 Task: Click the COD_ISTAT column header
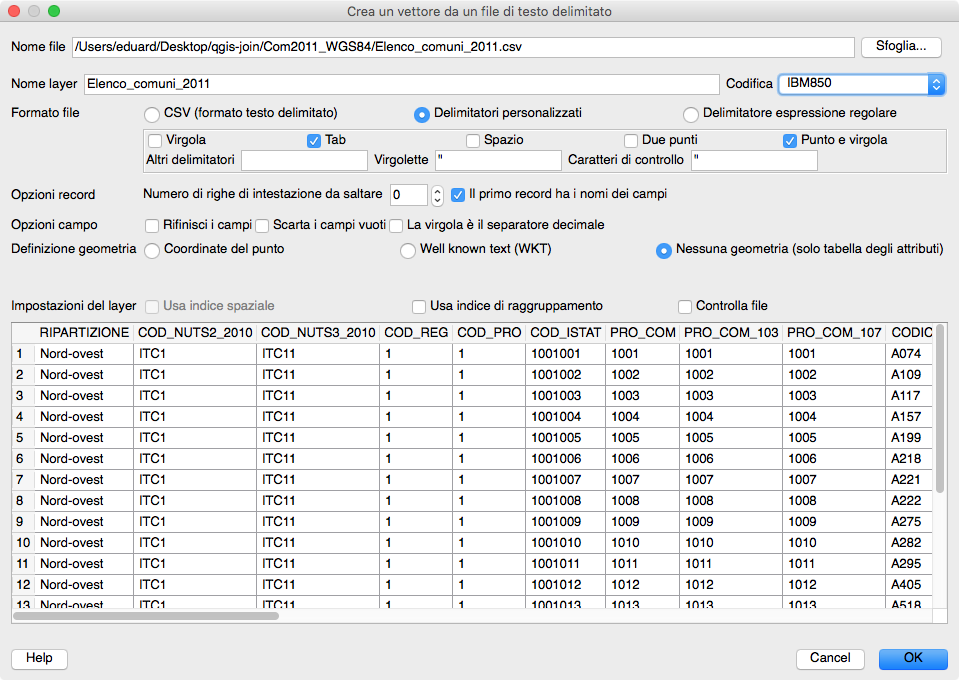click(x=566, y=333)
